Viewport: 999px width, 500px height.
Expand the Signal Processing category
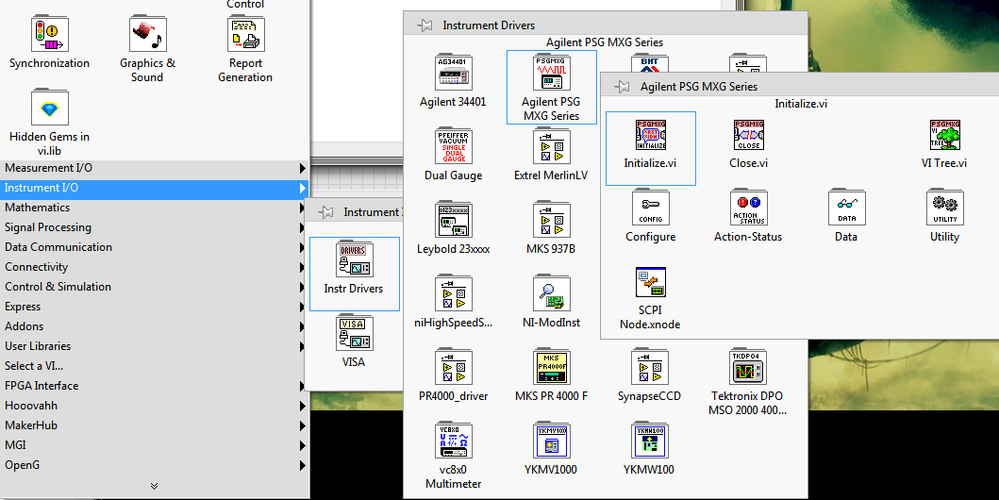click(155, 227)
